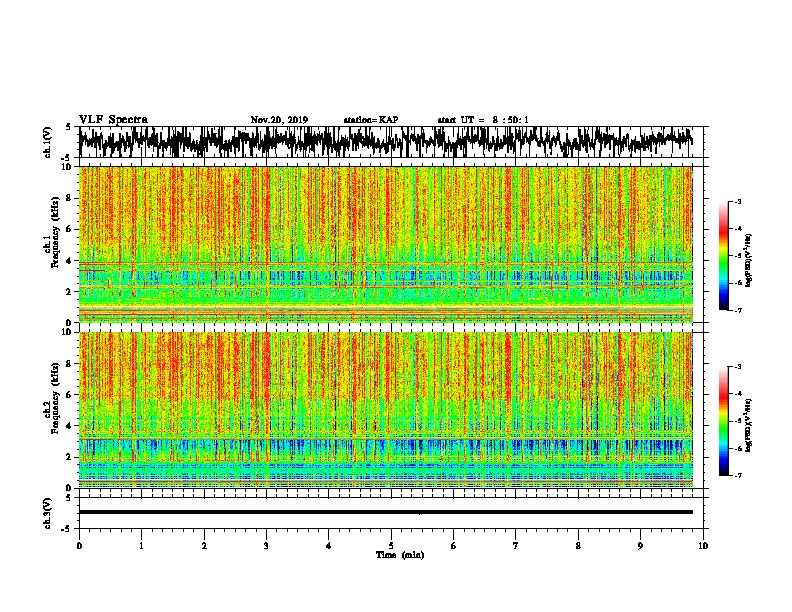Click the ch.2 spectrogram plot area
This screenshot has width=792, height=612.
(385, 410)
